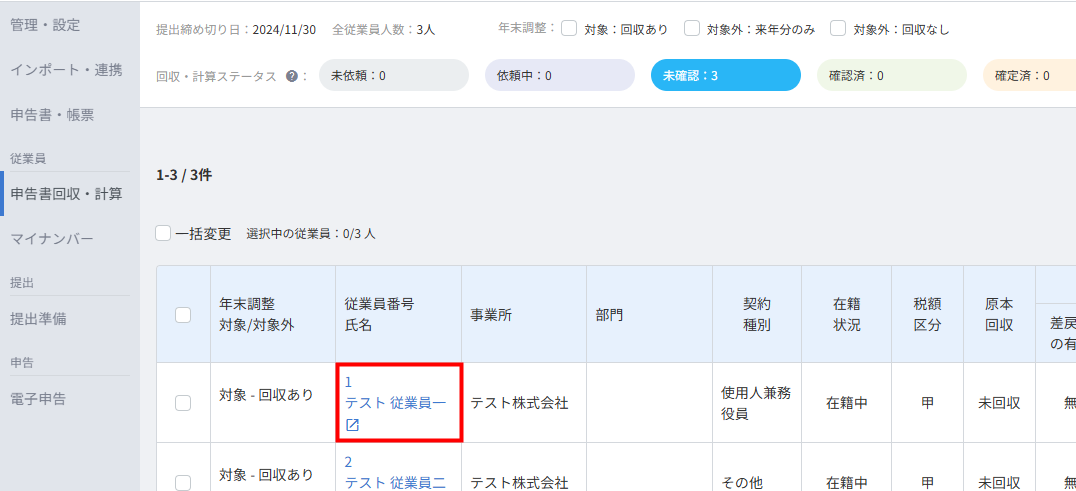Image resolution: width=1076 pixels, height=491 pixels.
Task: Open 申告書・帳票 in the sidebar
Action: [52, 115]
